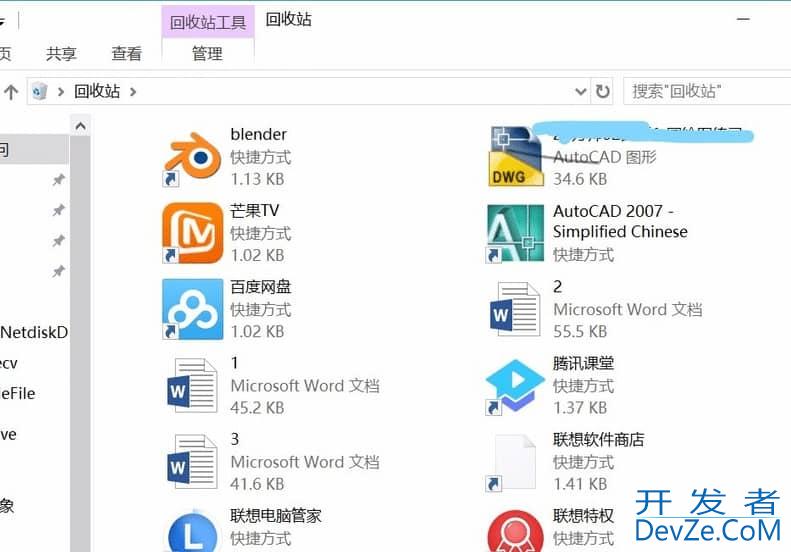This screenshot has height=552, width=791.
Task: Open the 共享 ribbon tab
Action: tap(61, 53)
